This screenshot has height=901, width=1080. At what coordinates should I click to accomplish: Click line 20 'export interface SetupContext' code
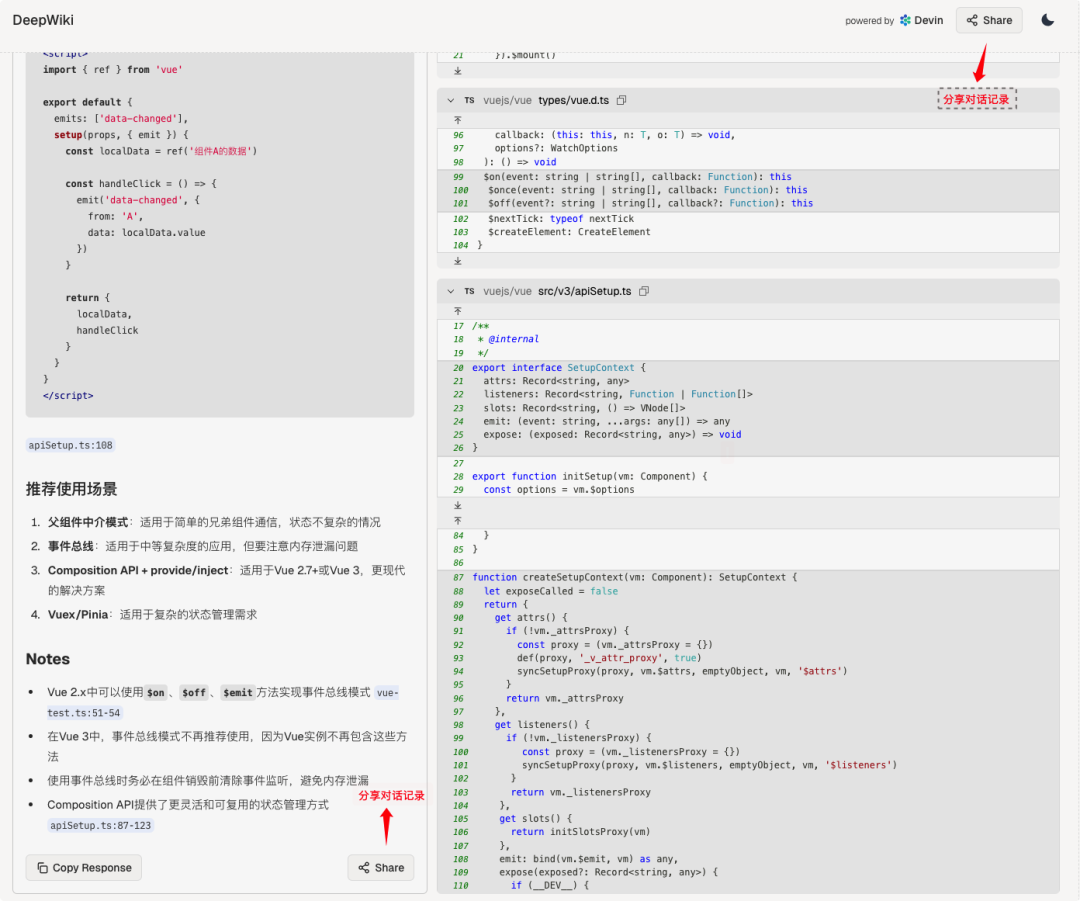point(559,368)
